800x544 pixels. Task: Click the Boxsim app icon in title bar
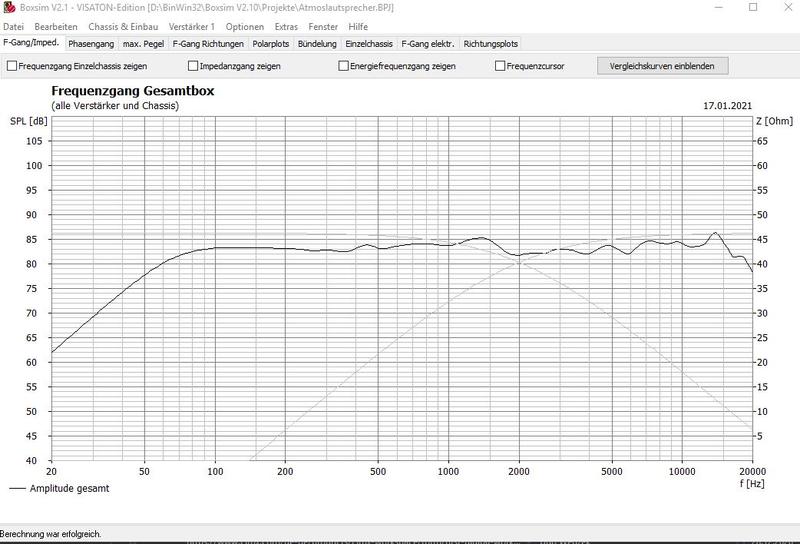coord(9,7)
